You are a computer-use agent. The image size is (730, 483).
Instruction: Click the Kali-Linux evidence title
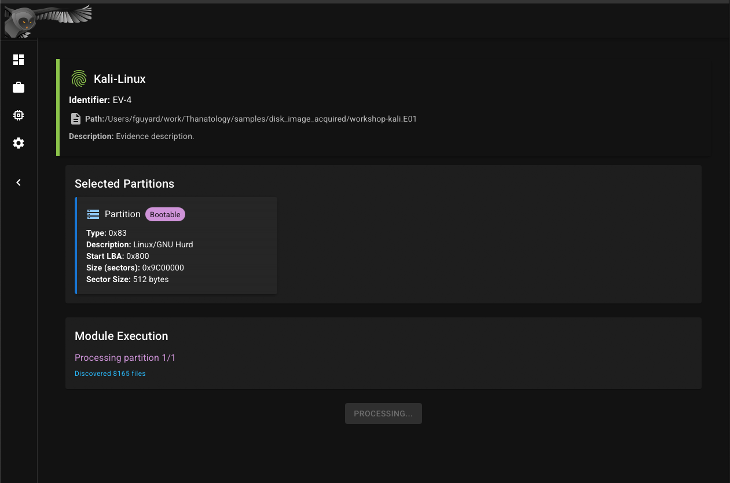pos(120,79)
